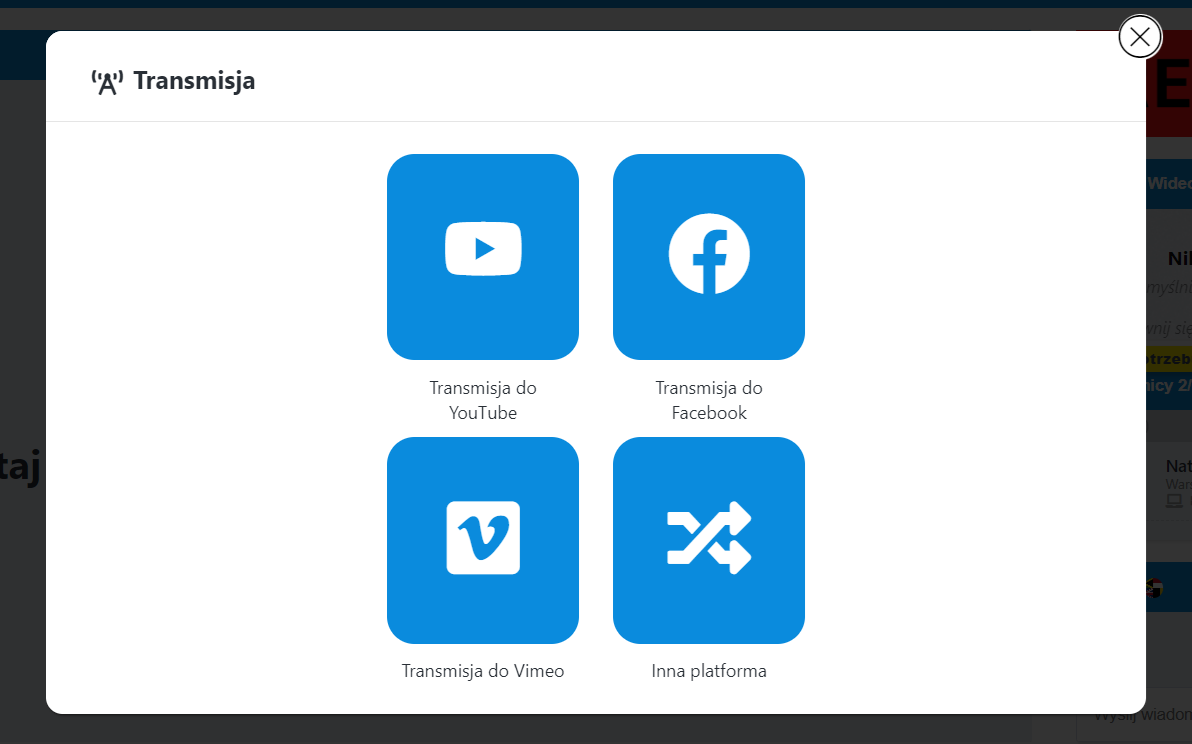Click the laptop icon under Nat
The width and height of the screenshot is (1192, 744).
pos(1174,500)
